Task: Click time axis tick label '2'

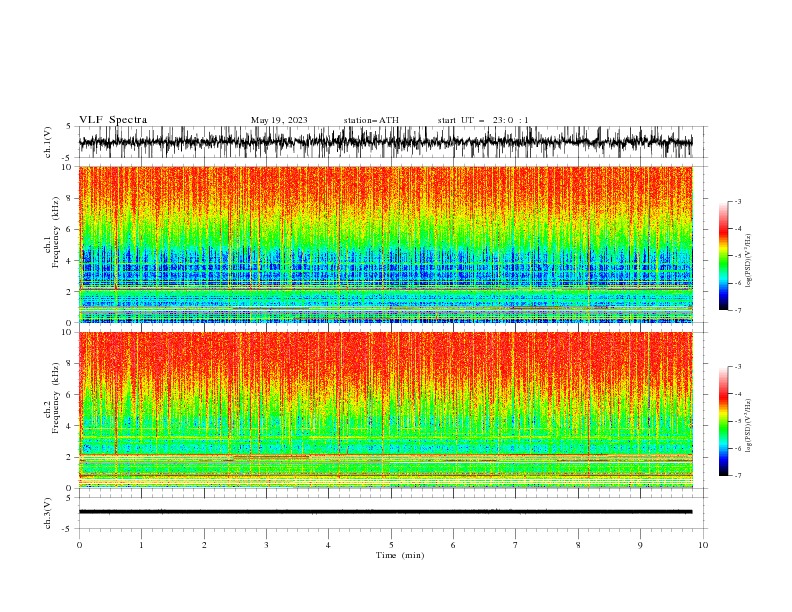Action: pyautogui.click(x=204, y=545)
